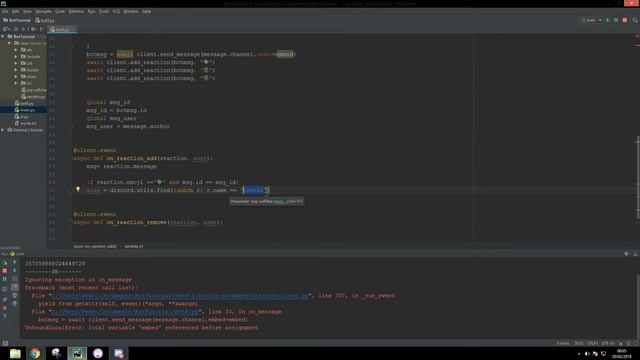The image size is (640, 360).
Task: Click tool windows icon in bottom-left corner
Action: [x=5, y=343]
